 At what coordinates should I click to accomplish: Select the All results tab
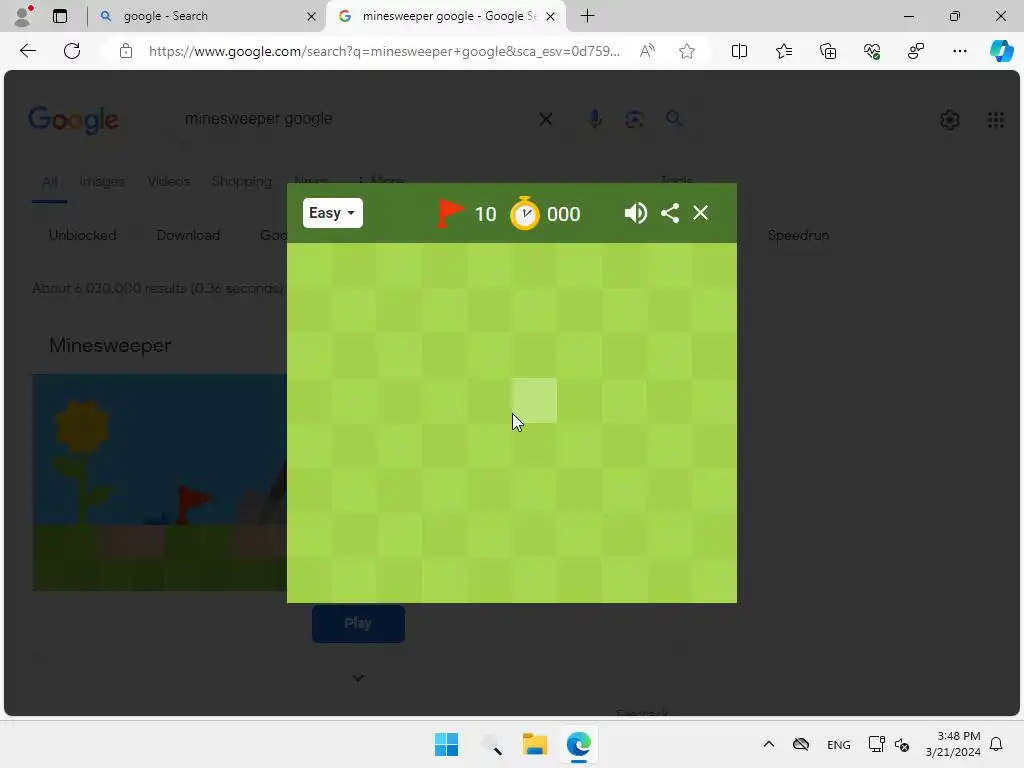point(50,182)
